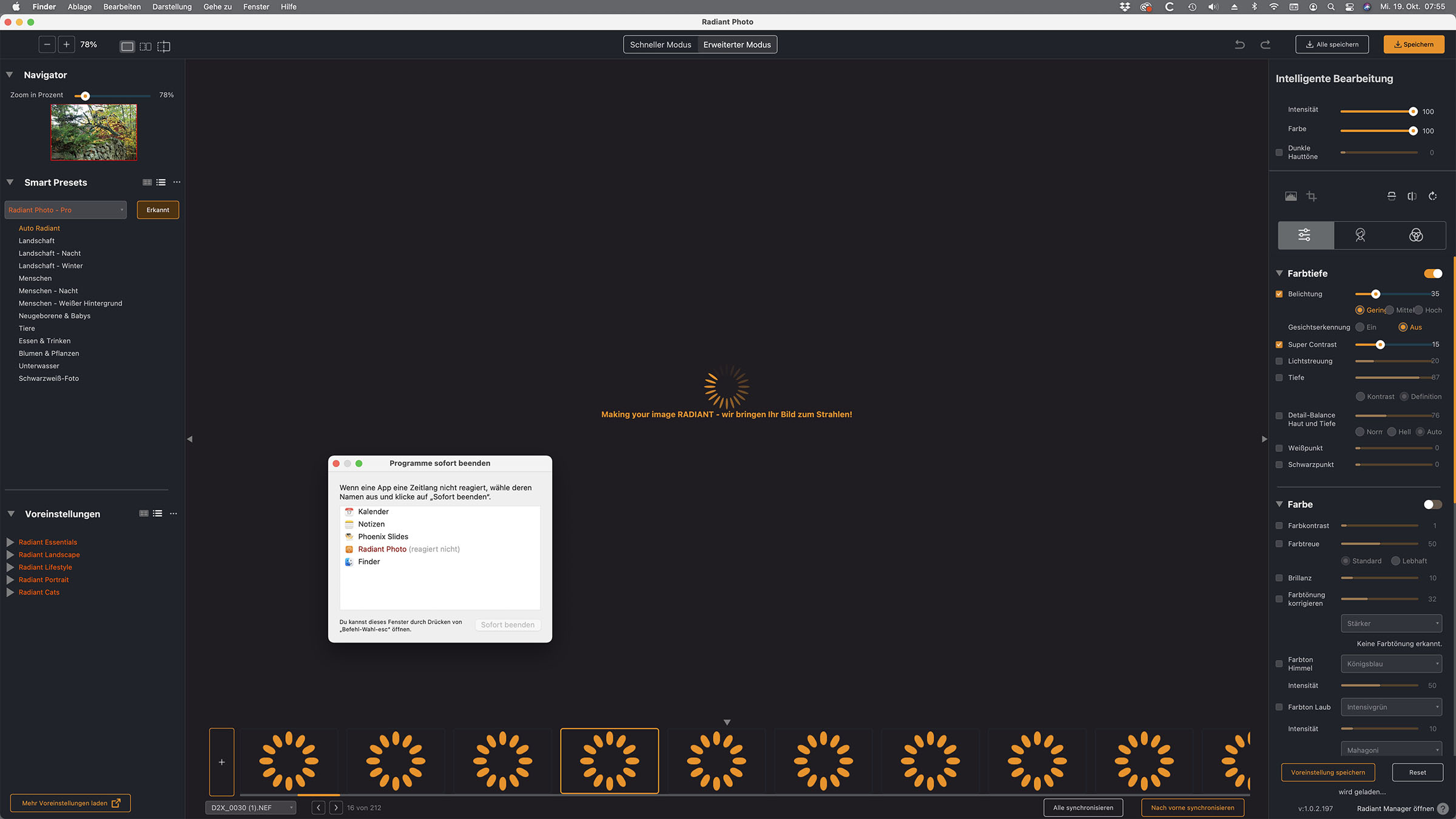Go to next image arrow
This screenshot has height=819, width=1456.
tap(336, 807)
